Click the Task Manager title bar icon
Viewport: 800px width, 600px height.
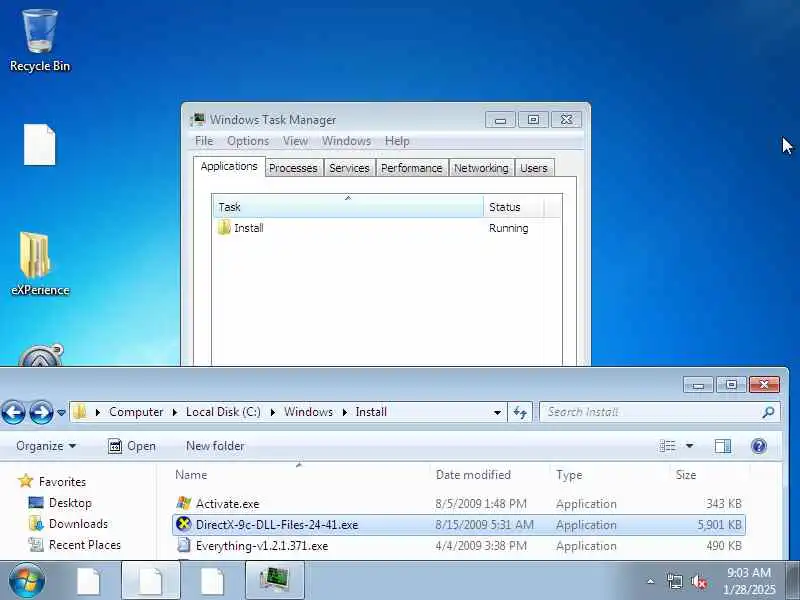197,120
